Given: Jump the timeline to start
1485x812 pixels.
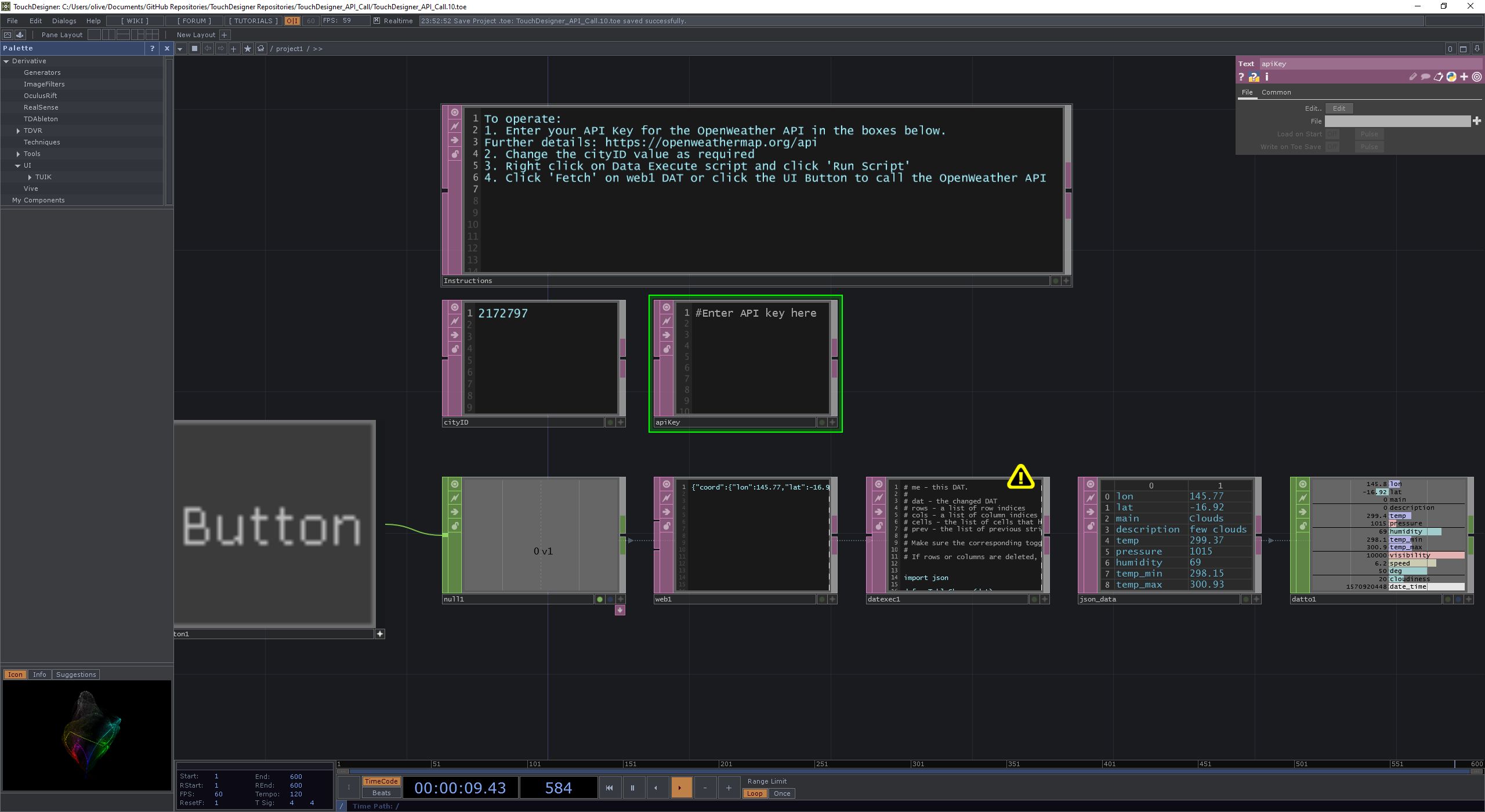Looking at the screenshot, I should (609, 788).
